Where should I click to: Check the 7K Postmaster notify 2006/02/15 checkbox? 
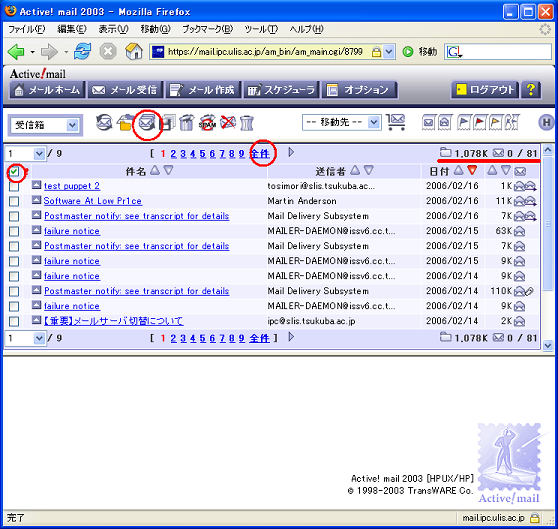pos(14,247)
